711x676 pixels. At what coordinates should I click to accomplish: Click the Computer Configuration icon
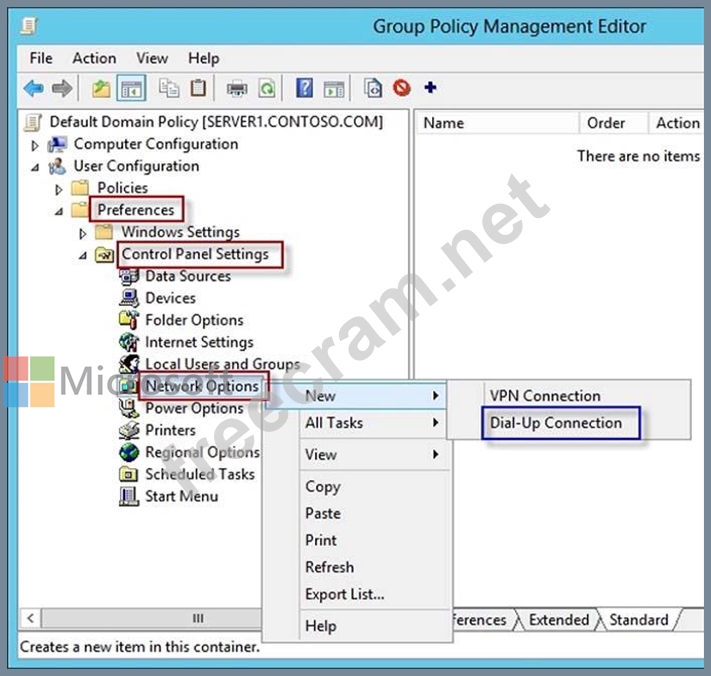point(58,144)
